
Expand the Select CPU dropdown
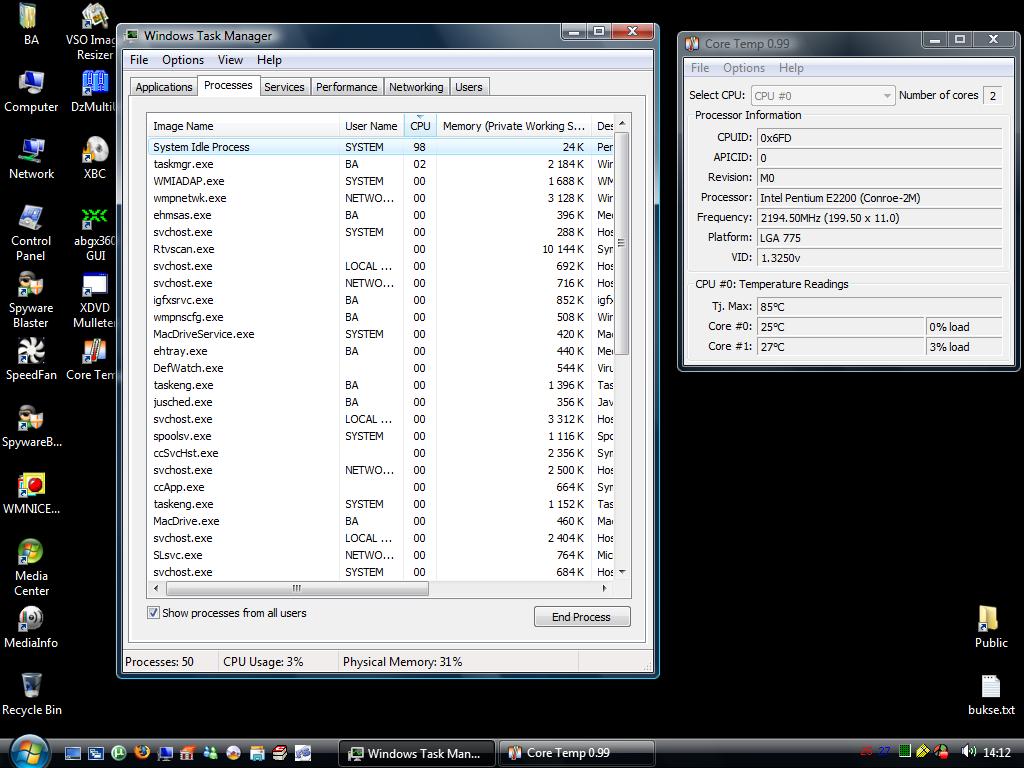point(886,96)
